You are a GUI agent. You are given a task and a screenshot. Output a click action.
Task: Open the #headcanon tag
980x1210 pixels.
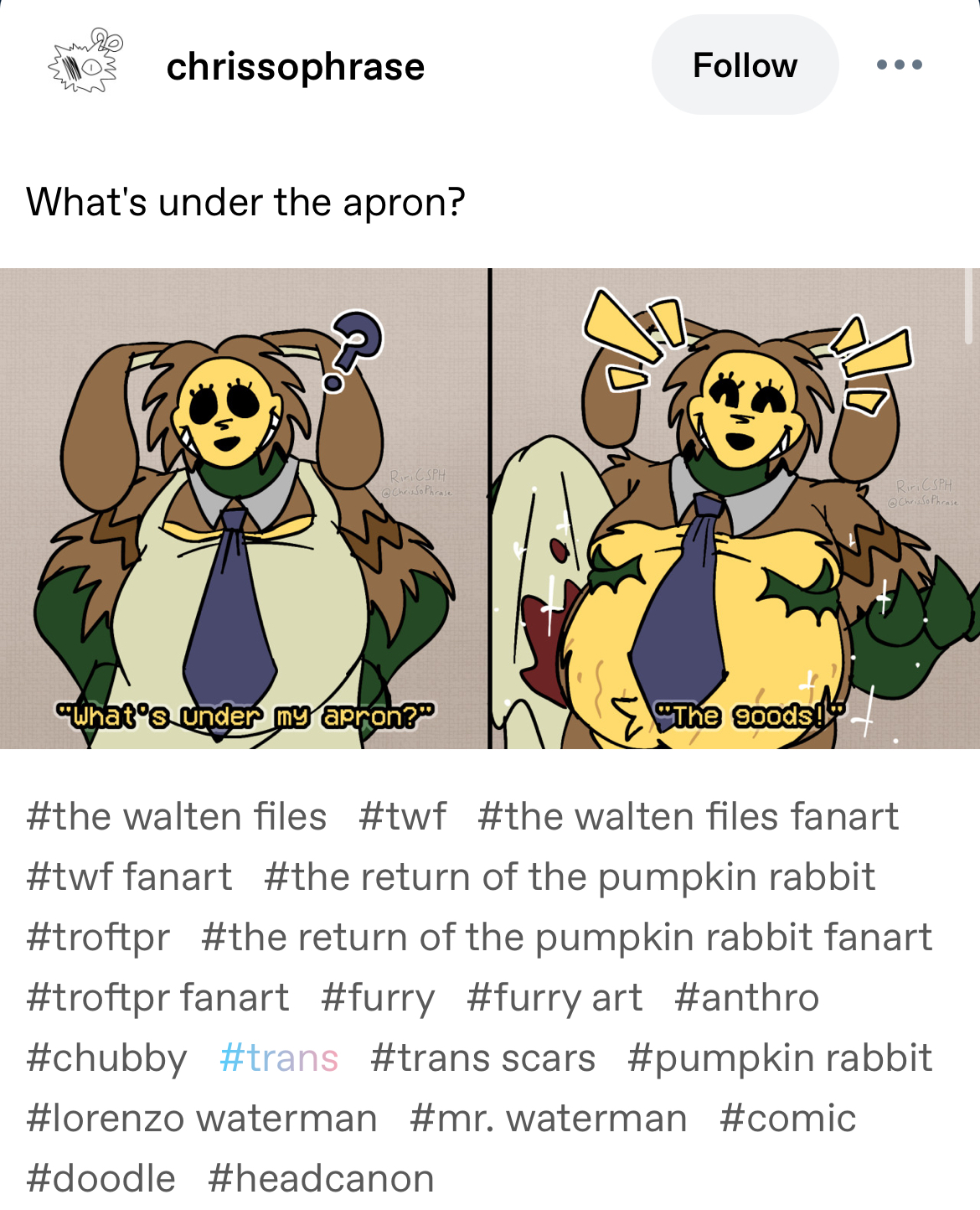tap(321, 1178)
